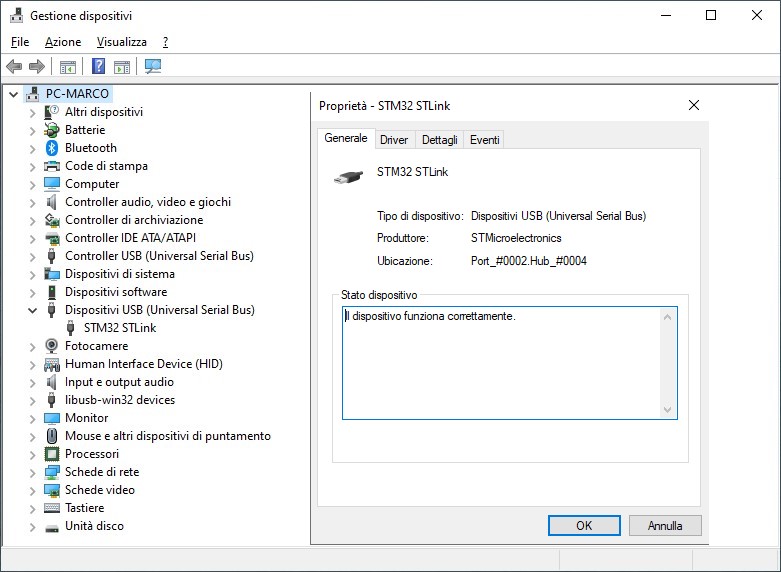Click the Tastiere keyboard icon
Screen dimensions: 781x572
(x=52, y=508)
